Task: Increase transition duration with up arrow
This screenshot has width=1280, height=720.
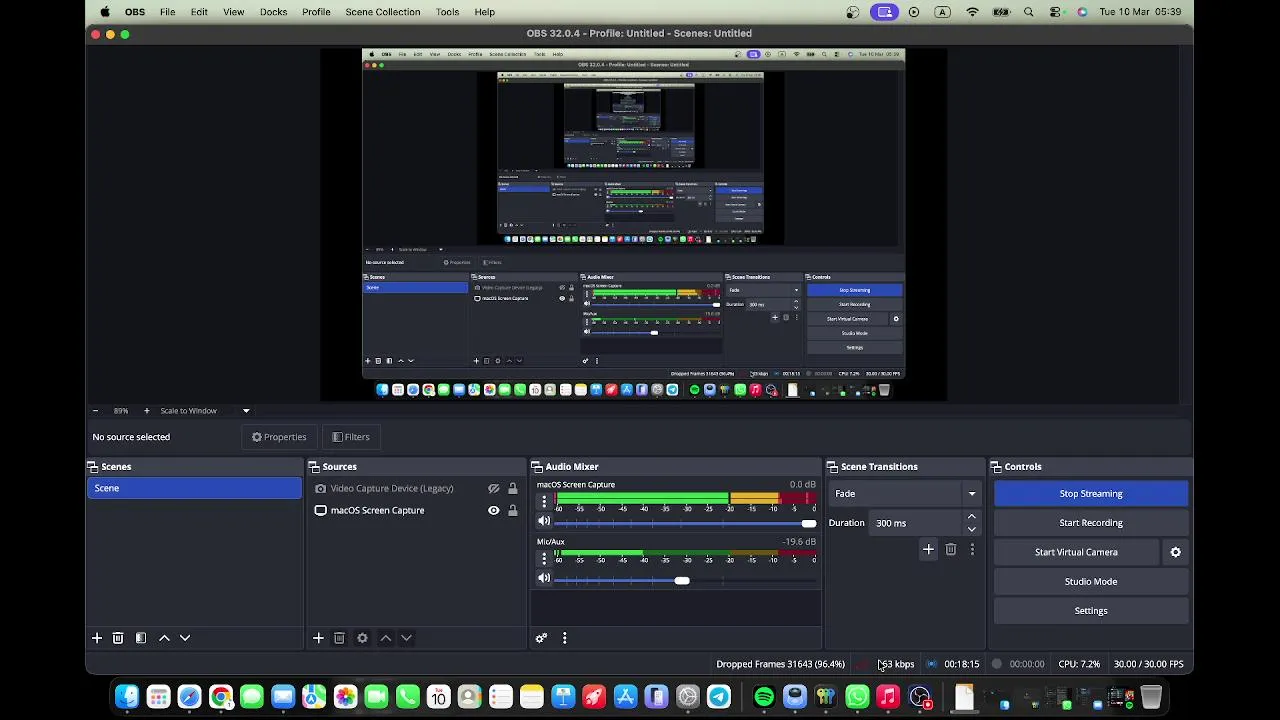Action: 971,517
